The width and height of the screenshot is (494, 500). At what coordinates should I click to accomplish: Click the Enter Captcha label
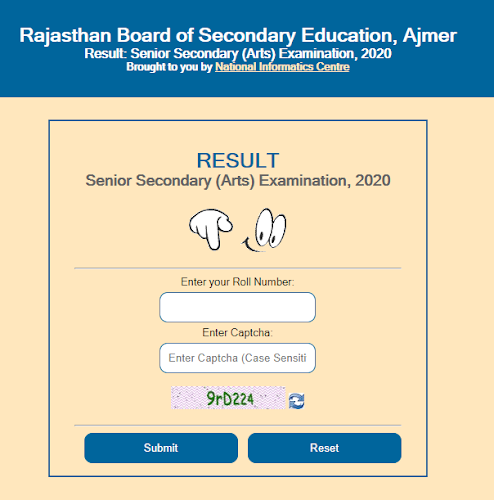coord(237,333)
